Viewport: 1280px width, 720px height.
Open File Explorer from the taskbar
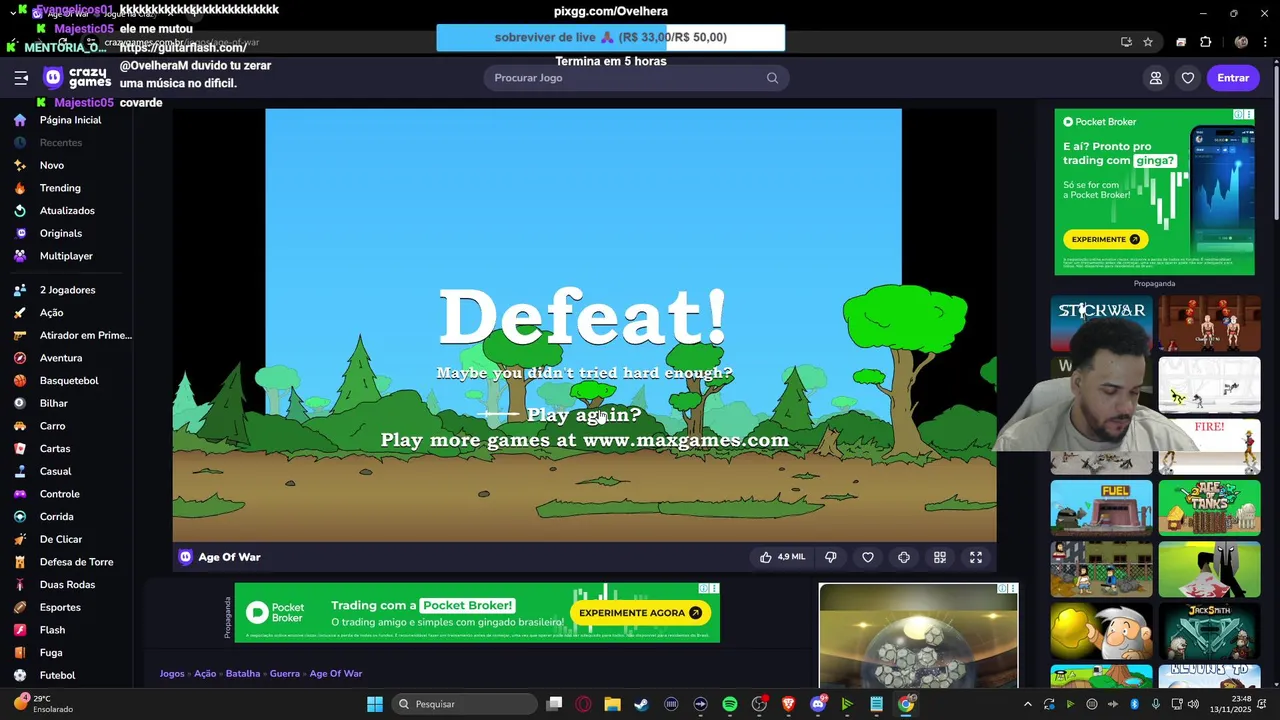coord(612,704)
